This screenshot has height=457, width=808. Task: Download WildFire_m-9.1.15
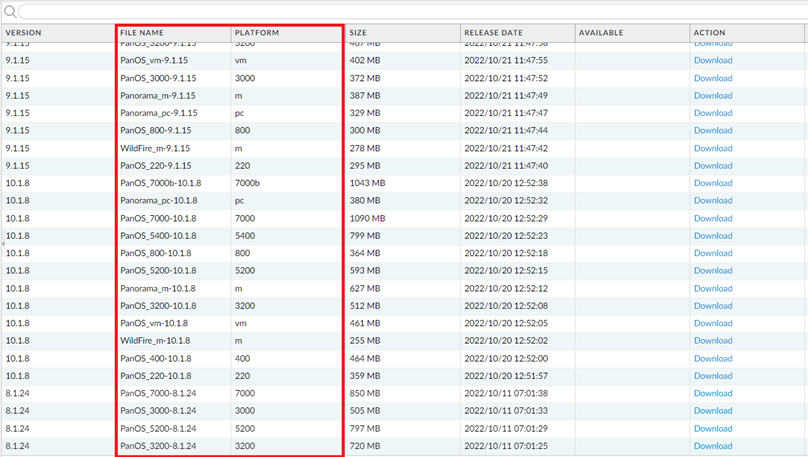pos(713,148)
